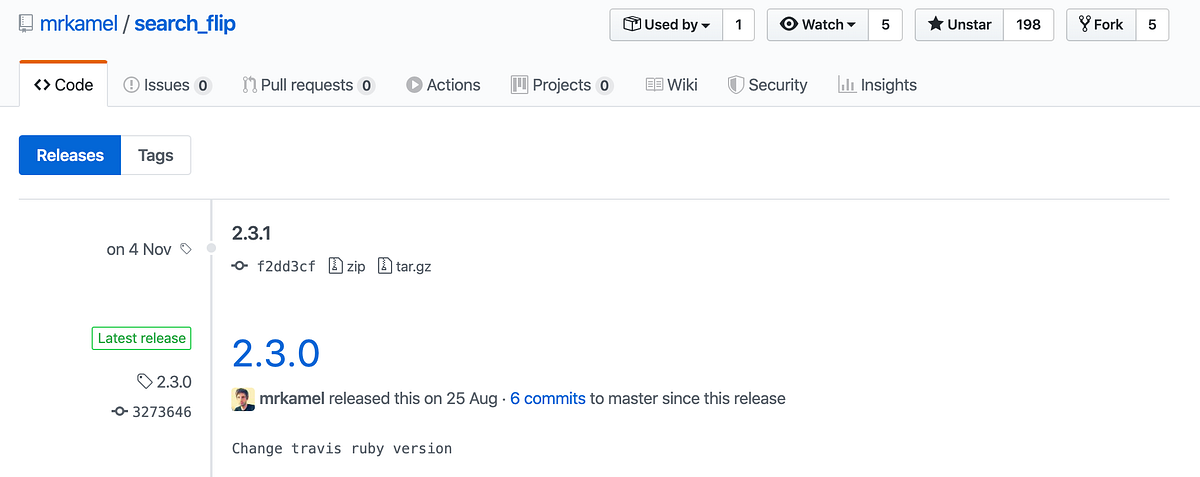Fork the search_flip repository
This screenshot has height=477, width=1200.
(1100, 25)
